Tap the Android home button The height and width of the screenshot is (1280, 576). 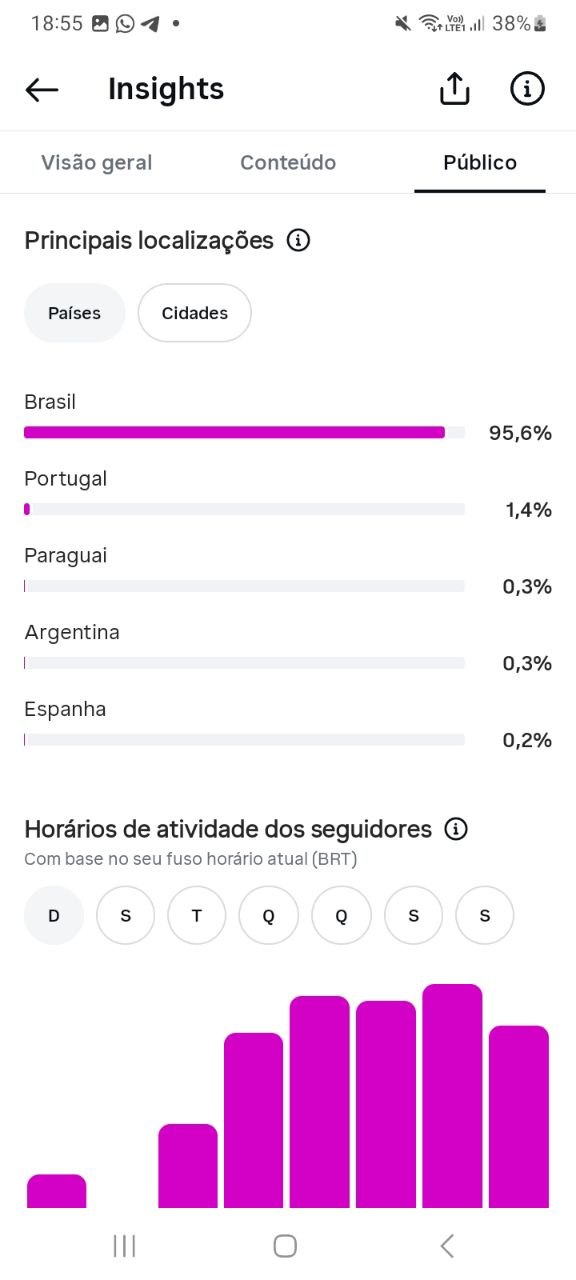[x=285, y=1245]
